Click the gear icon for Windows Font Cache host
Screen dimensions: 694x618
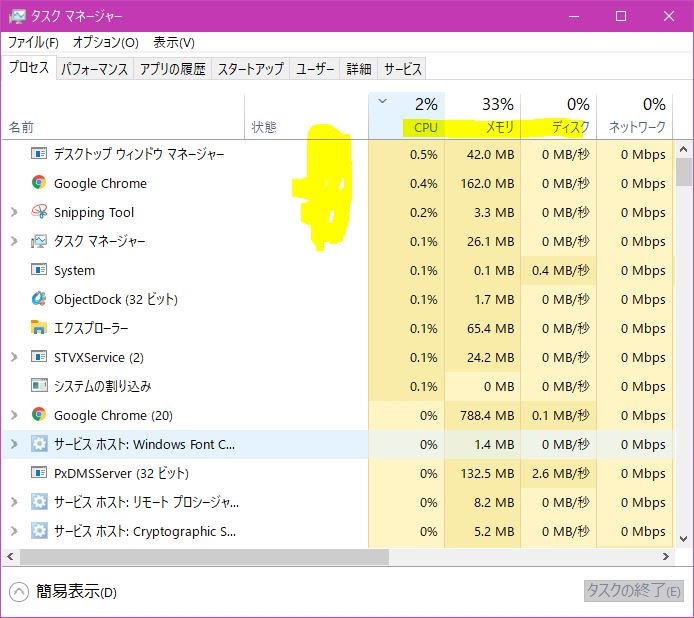(39, 444)
